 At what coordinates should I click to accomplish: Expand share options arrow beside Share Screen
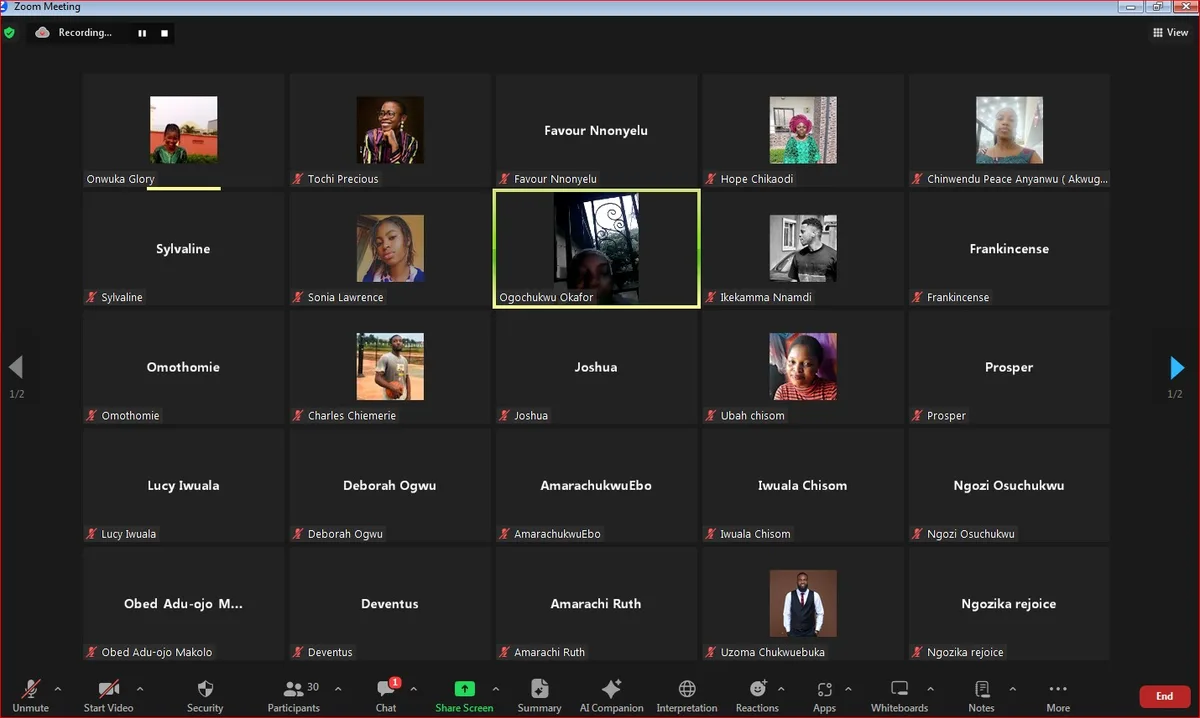click(495, 688)
